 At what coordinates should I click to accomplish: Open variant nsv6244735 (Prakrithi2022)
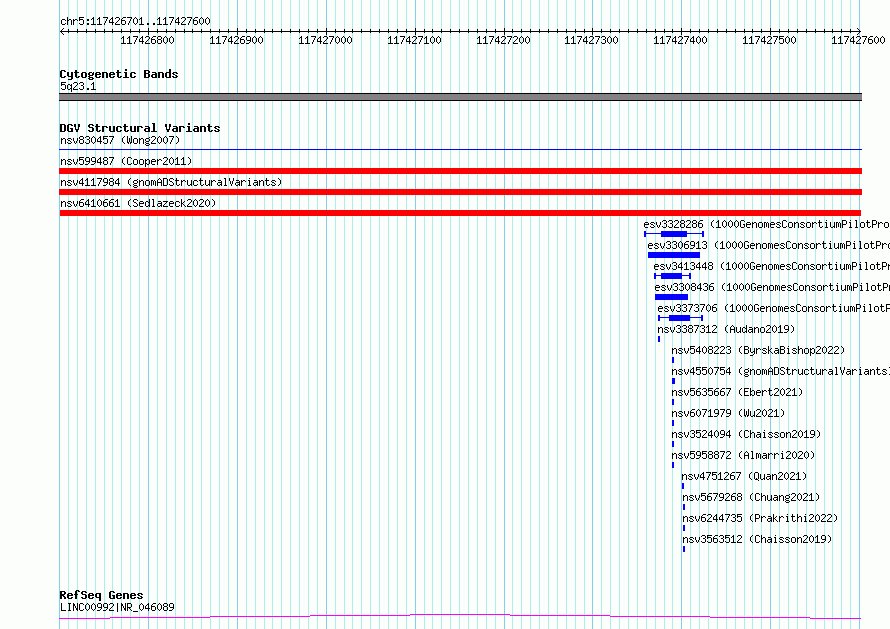point(760,518)
